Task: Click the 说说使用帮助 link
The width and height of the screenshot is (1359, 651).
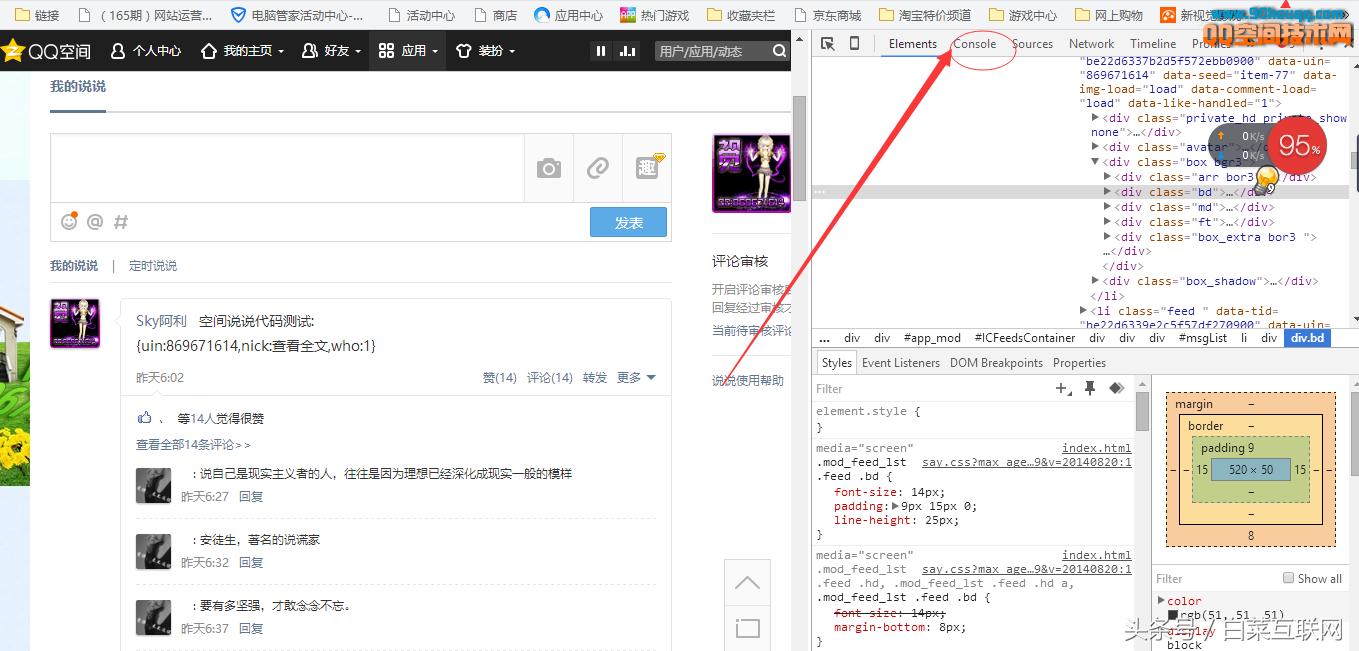Action: point(748,380)
